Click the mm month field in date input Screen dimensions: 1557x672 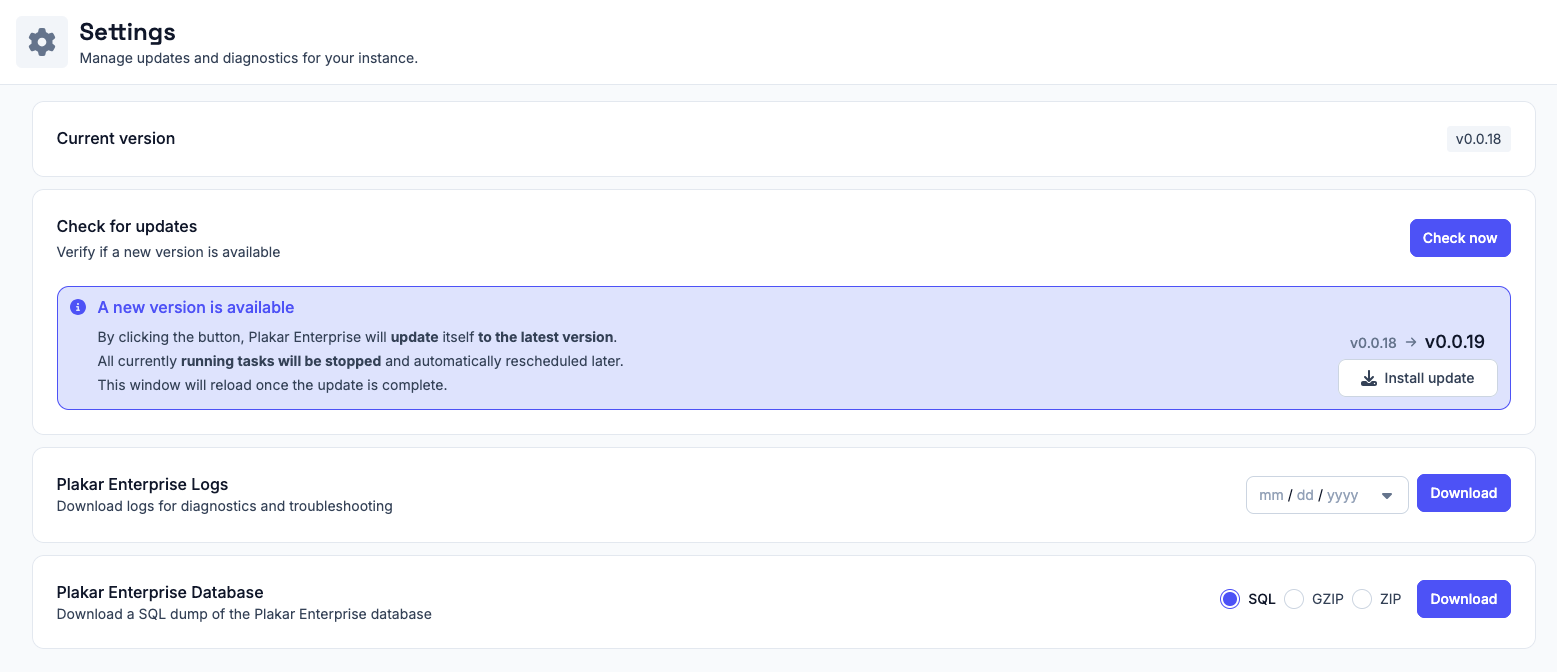[1271, 495]
